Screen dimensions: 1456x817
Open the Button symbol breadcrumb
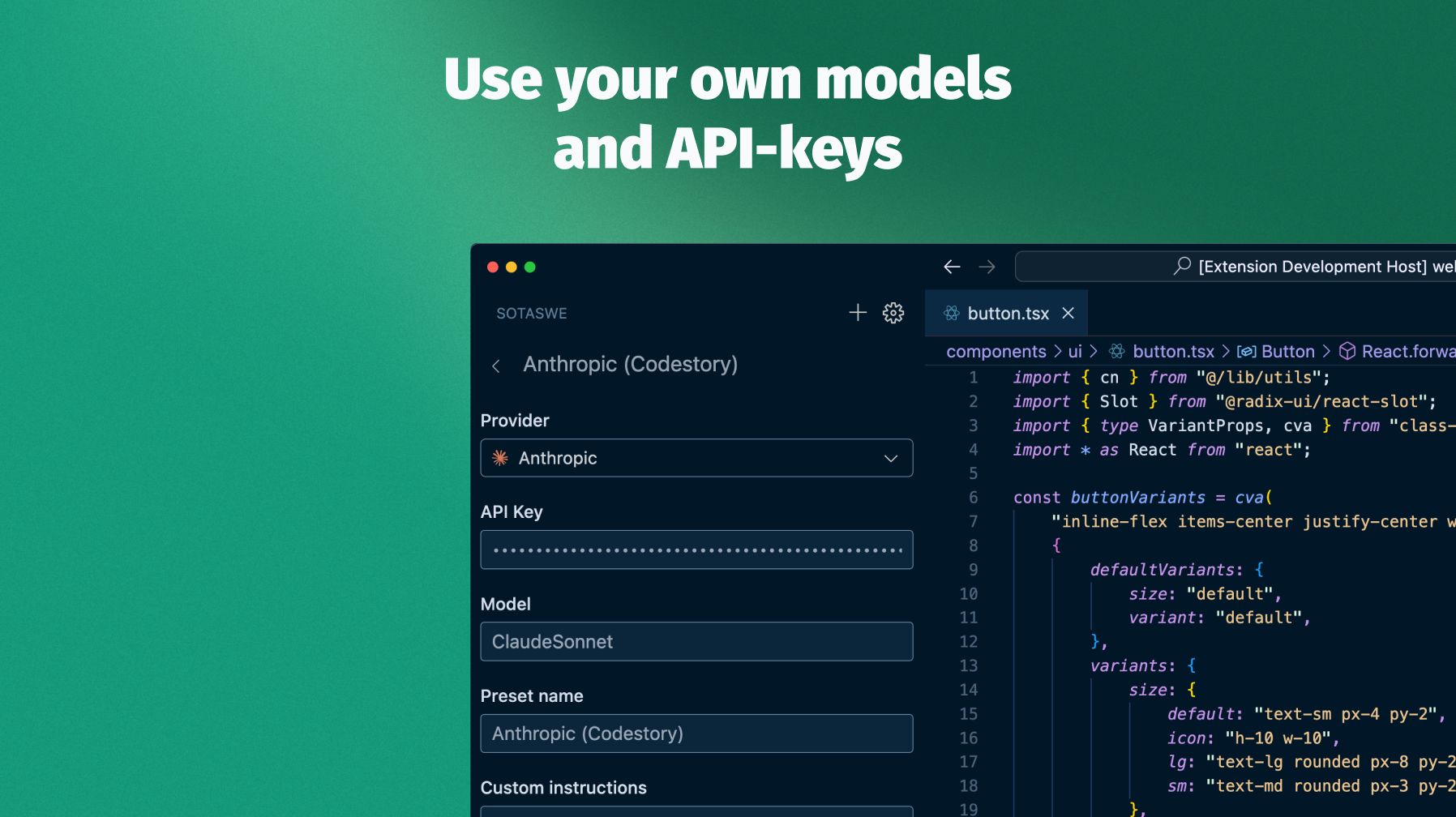point(1276,351)
